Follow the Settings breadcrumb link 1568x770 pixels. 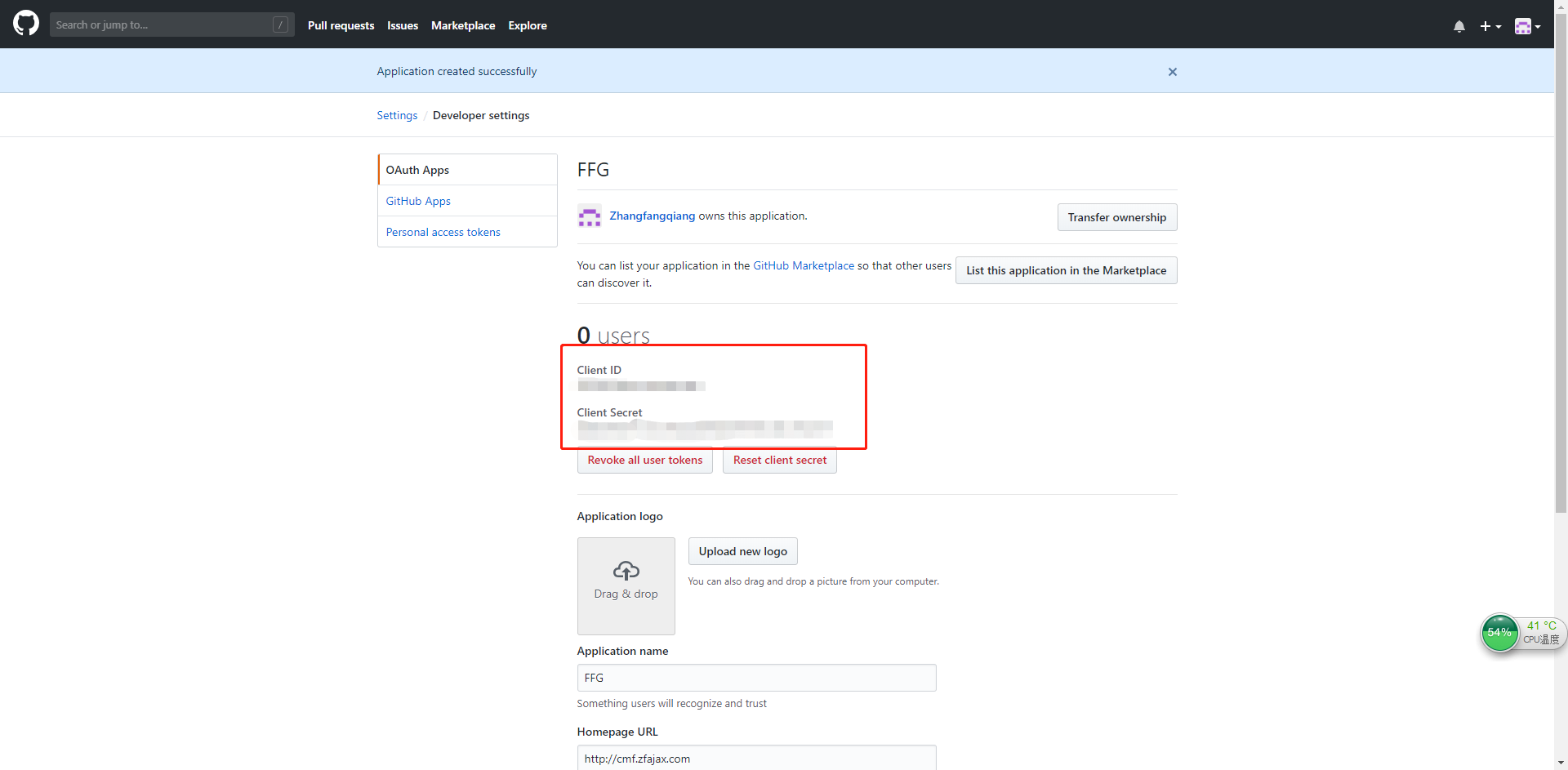point(397,115)
